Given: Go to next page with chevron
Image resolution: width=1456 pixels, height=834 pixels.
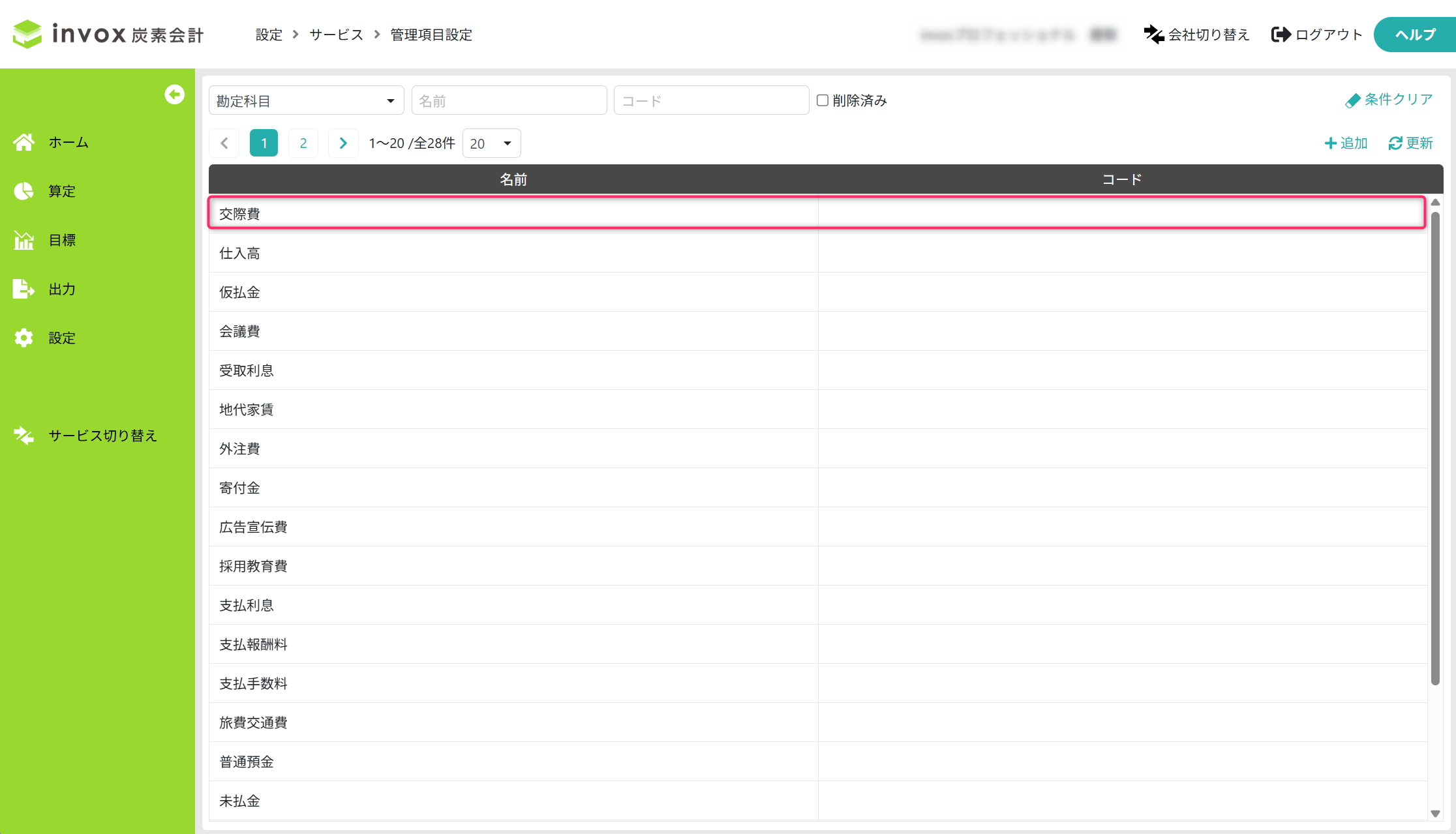Looking at the screenshot, I should [343, 143].
